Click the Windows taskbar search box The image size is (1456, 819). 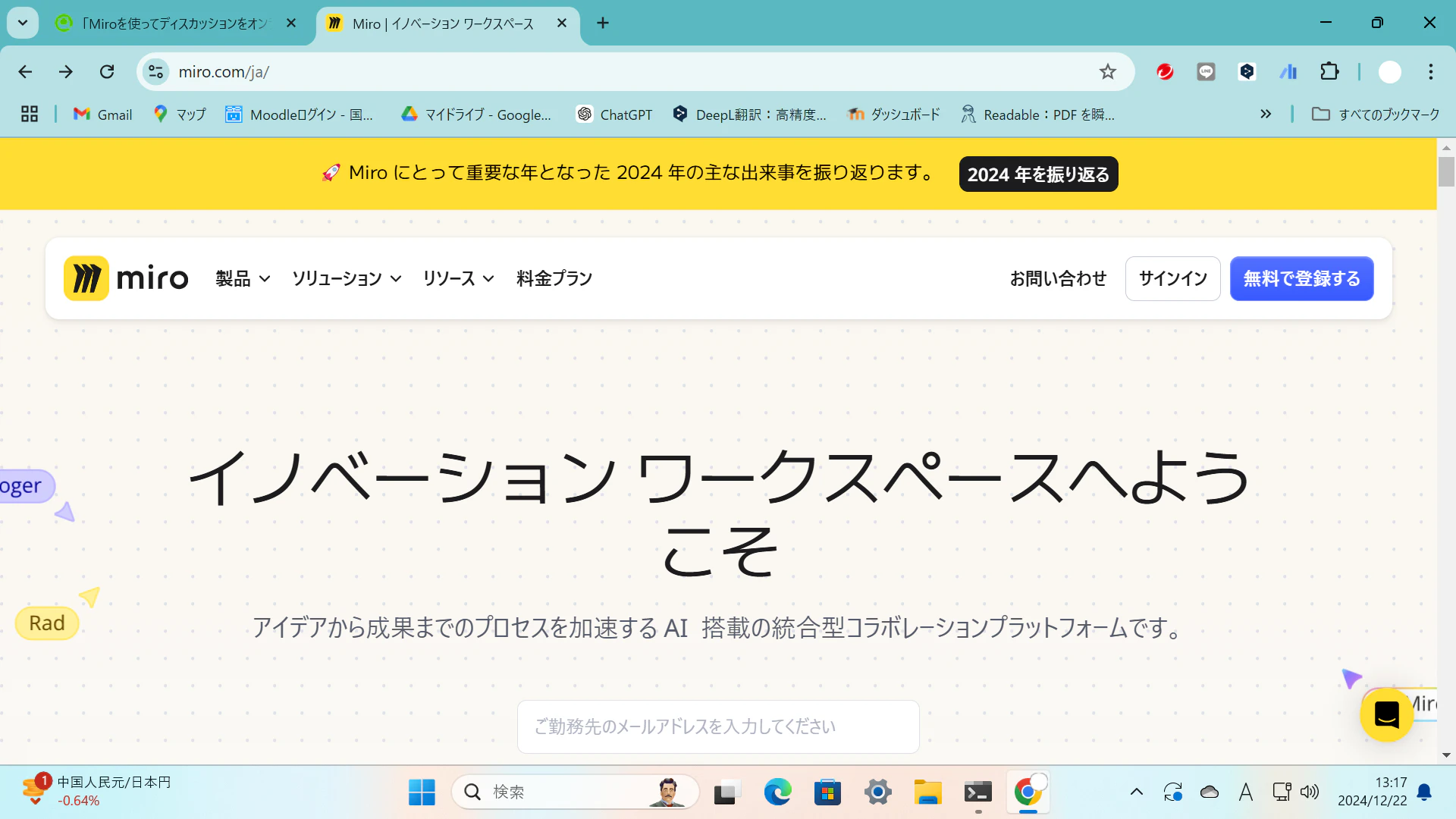click(x=575, y=792)
